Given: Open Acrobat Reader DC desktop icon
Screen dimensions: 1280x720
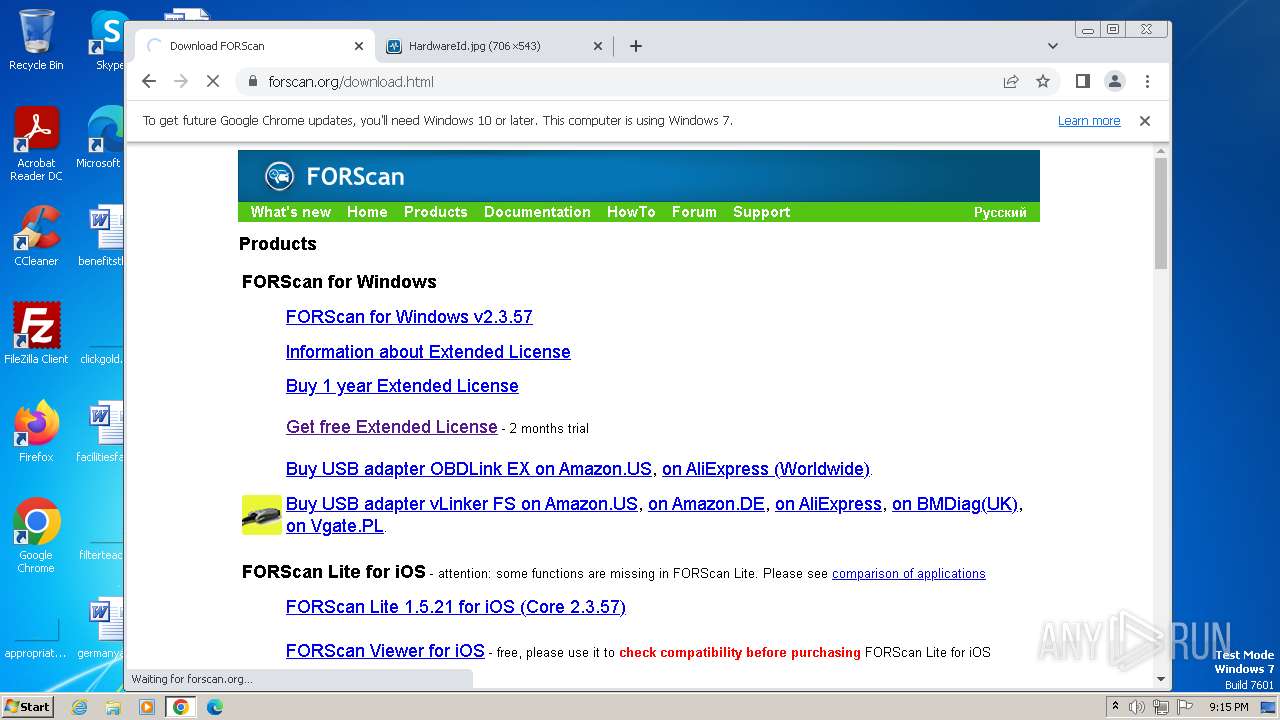Looking at the screenshot, I should [x=36, y=143].
